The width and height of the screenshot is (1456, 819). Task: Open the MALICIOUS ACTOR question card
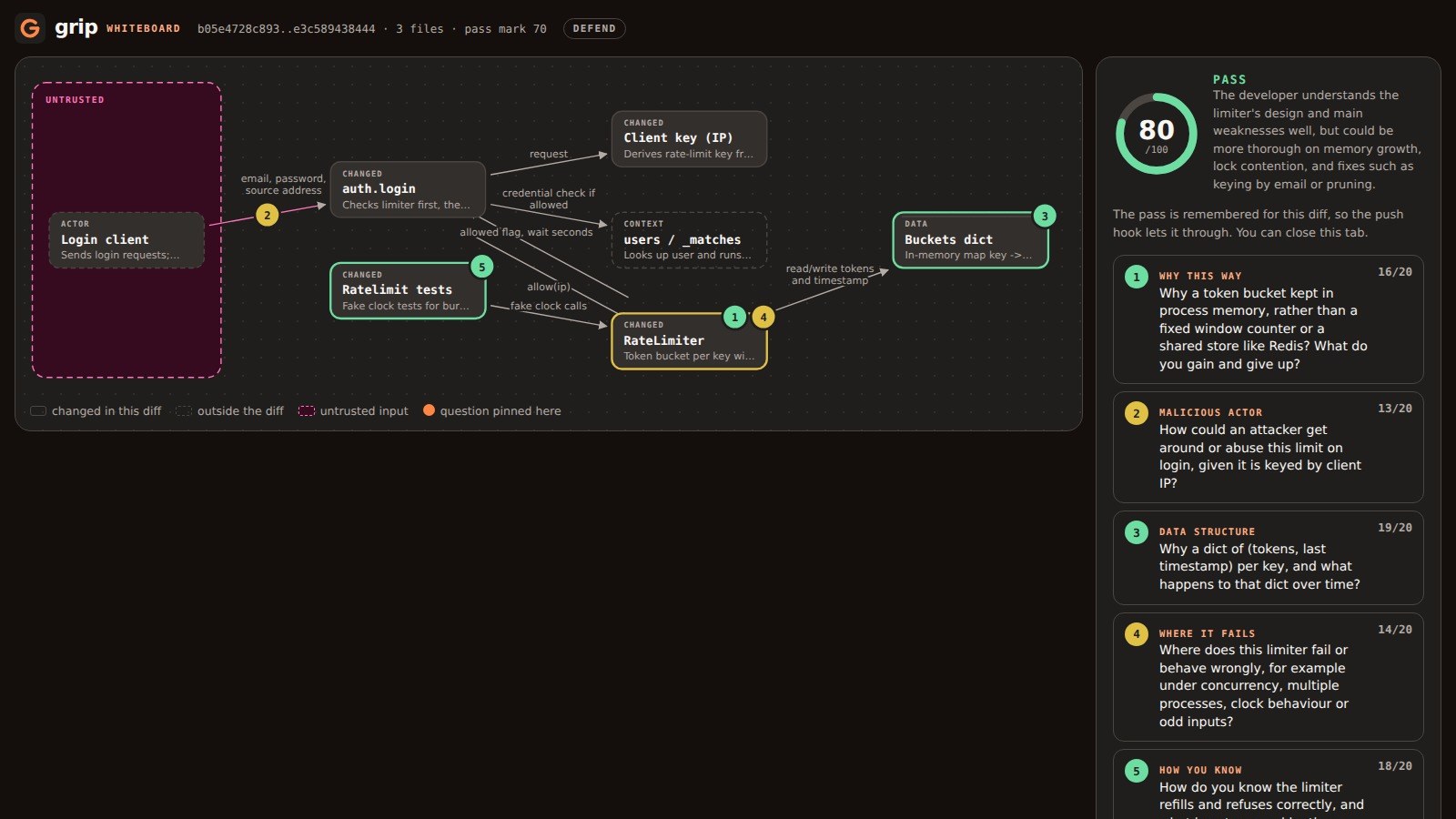pos(1269,448)
